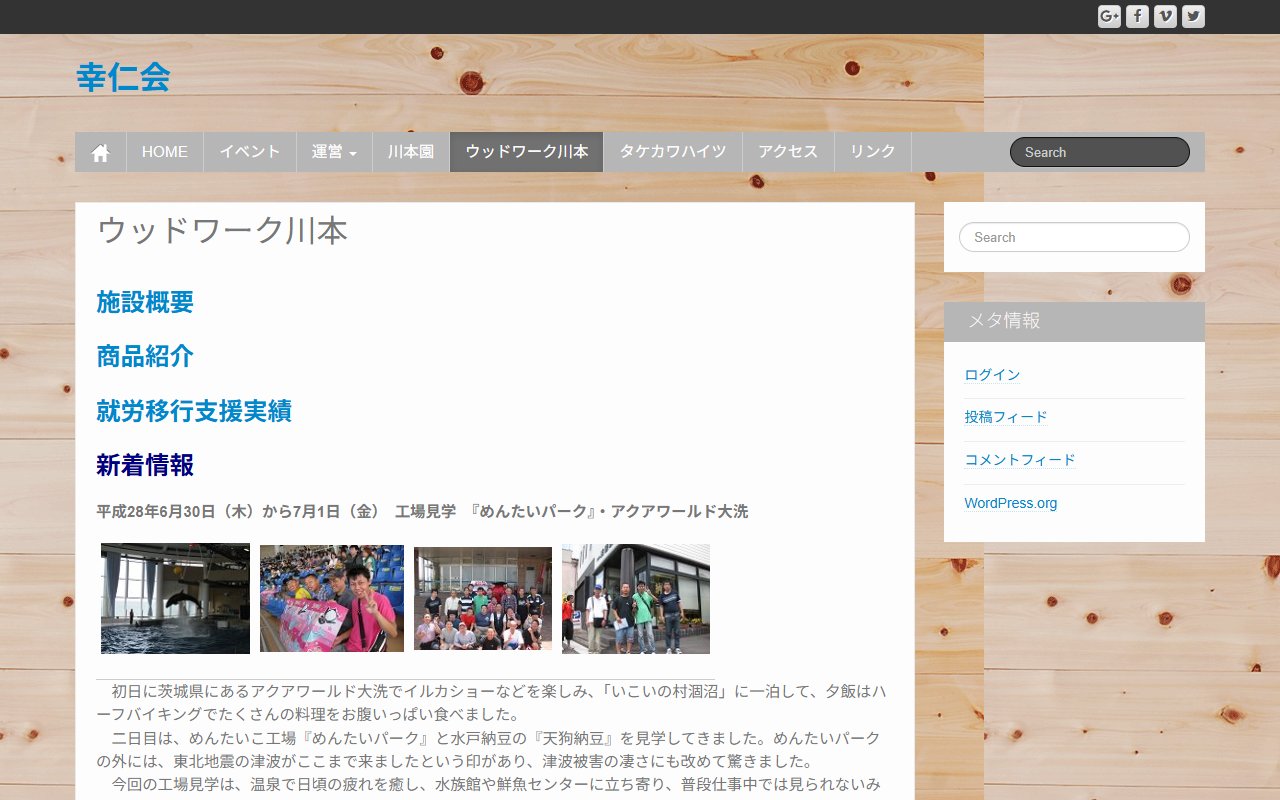Open the アクセス menu item
Screen dimensions: 1280x800
[x=788, y=152]
